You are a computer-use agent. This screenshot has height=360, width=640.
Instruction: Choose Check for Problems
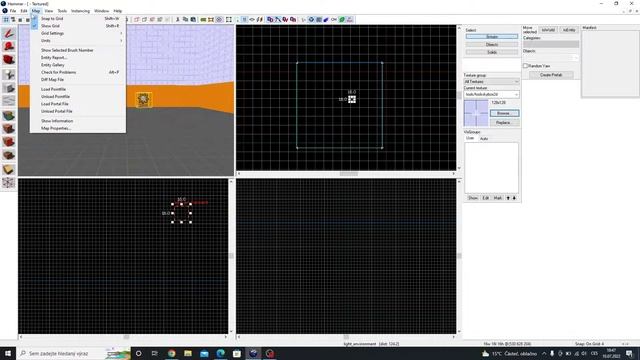78,72
